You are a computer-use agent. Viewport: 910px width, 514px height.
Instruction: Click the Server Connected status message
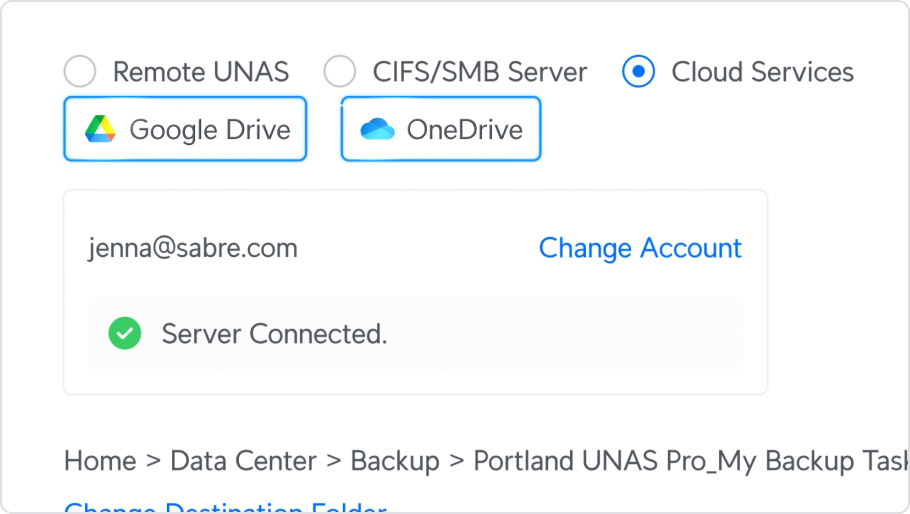pos(275,334)
